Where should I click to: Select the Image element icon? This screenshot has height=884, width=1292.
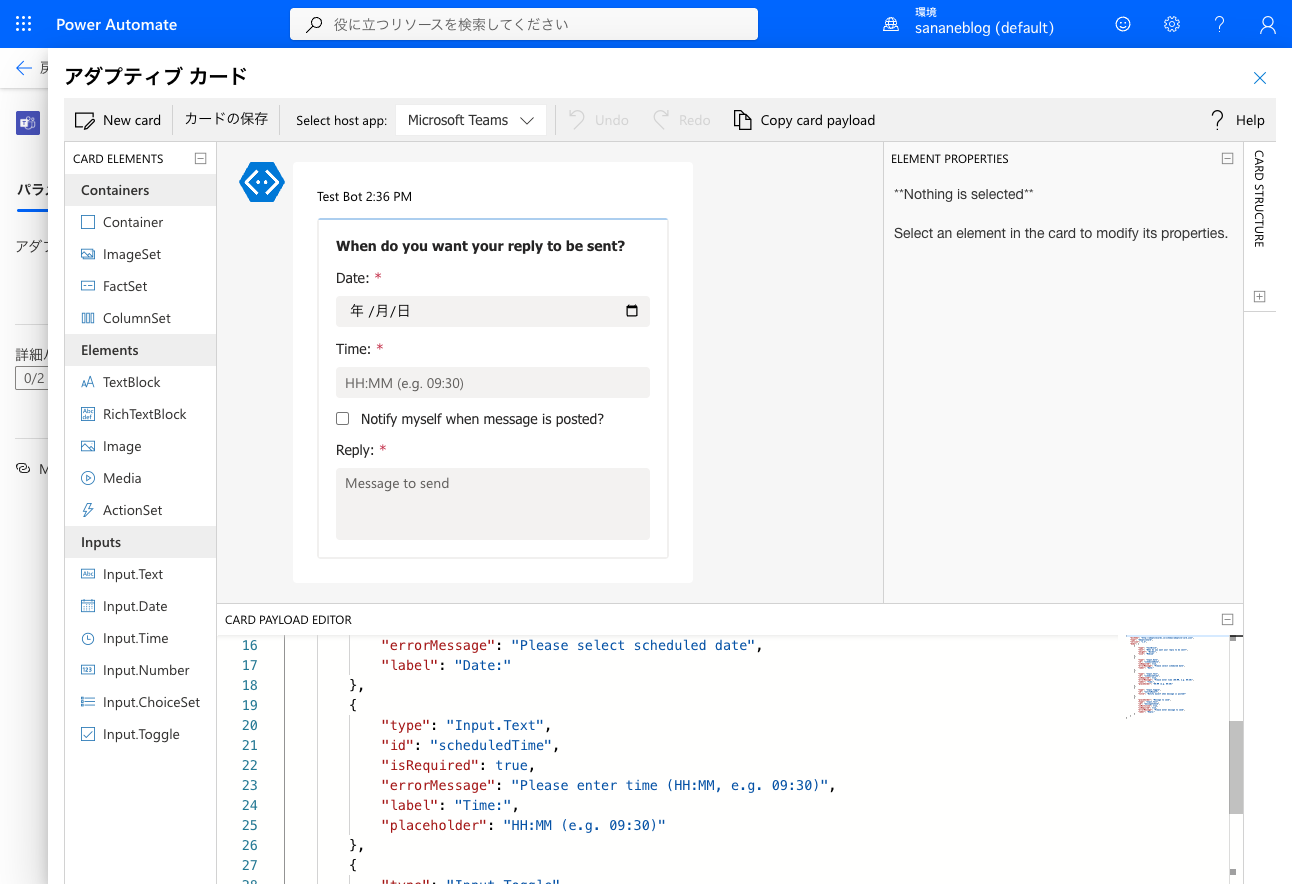pos(88,446)
